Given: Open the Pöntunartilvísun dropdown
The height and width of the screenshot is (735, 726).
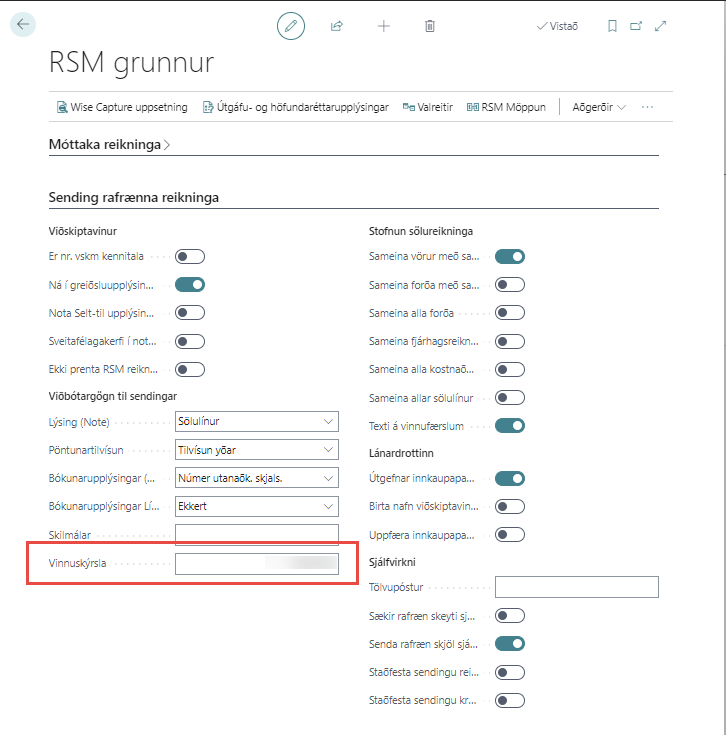Looking at the screenshot, I should point(257,450).
